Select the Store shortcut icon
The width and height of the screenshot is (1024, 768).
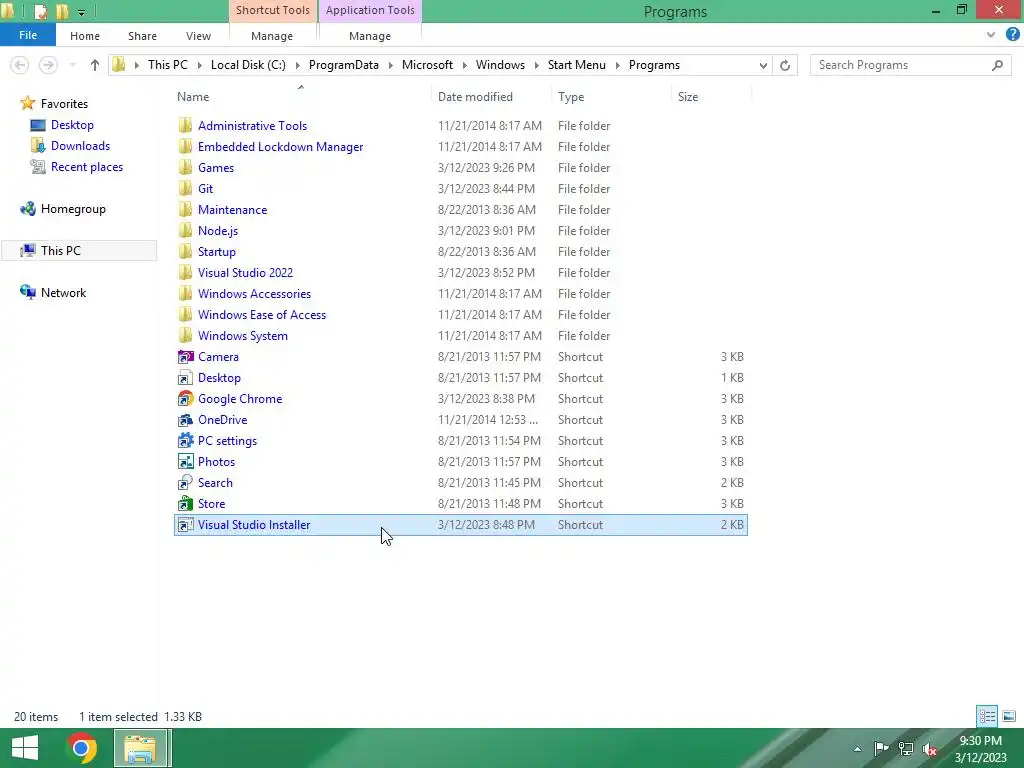(185, 504)
